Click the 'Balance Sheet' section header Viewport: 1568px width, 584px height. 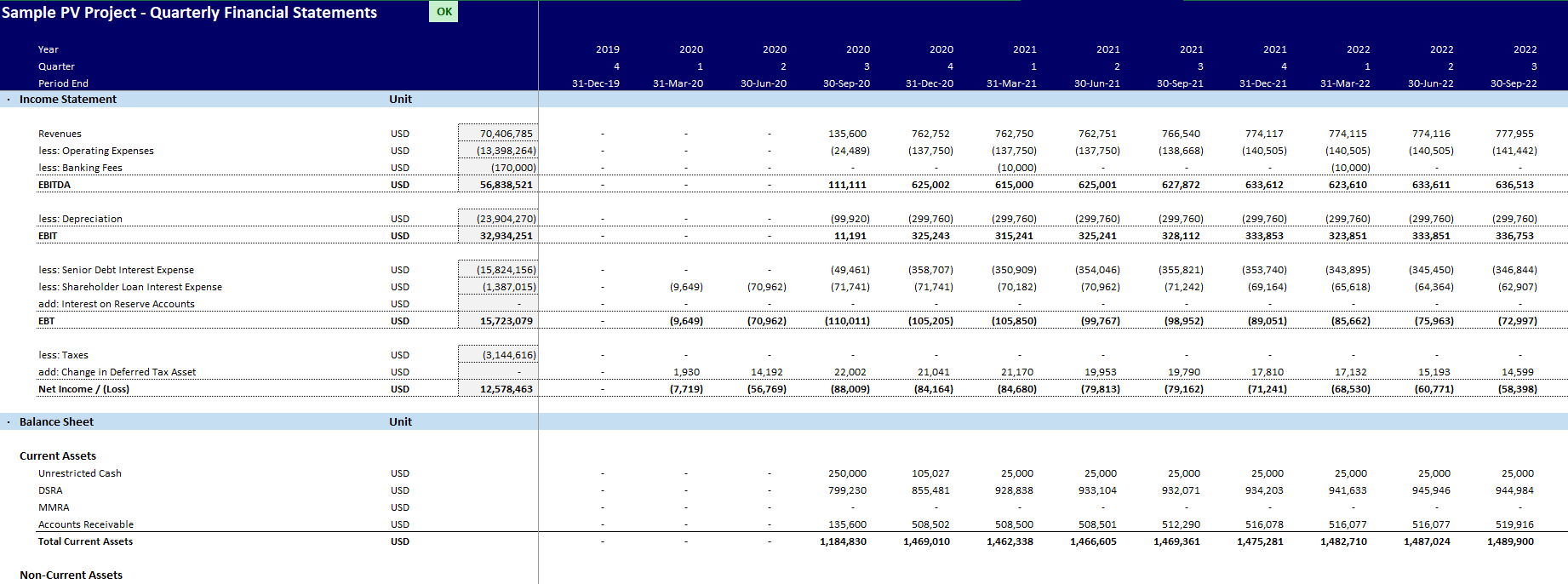pos(56,422)
